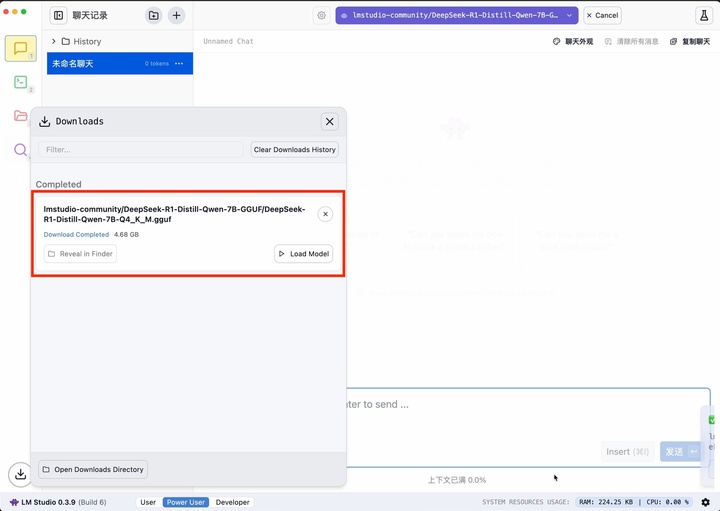Viewport: 720px width, 511px height.
Task: Open the Developer terminal sidebar icon
Action: [x=21, y=82]
